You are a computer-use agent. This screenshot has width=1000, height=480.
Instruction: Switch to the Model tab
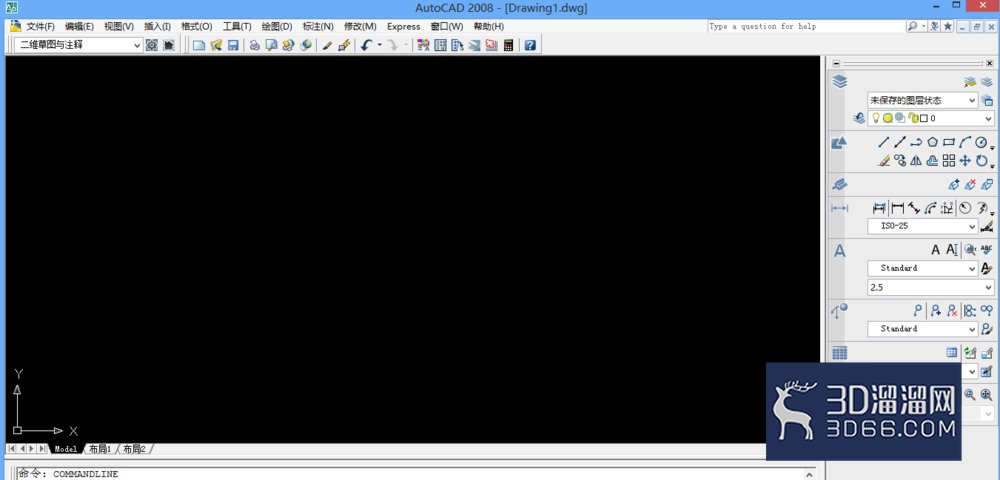(x=66, y=449)
